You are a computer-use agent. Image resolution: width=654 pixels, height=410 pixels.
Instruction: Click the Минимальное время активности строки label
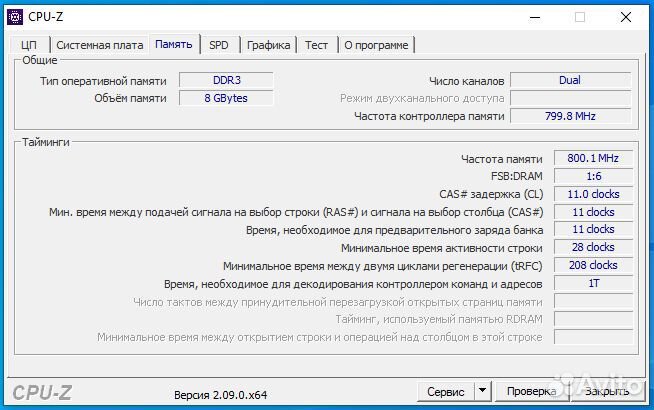(x=442, y=248)
